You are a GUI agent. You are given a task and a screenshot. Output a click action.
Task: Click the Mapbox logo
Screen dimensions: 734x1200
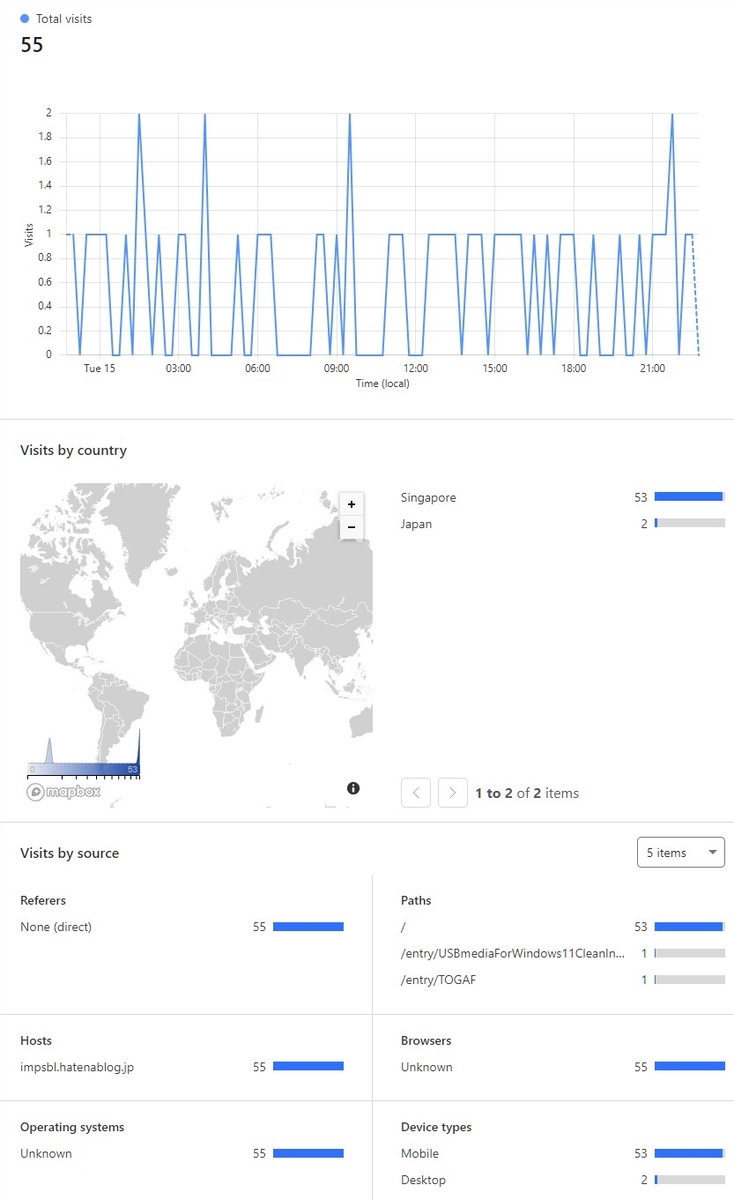coord(63,792)
